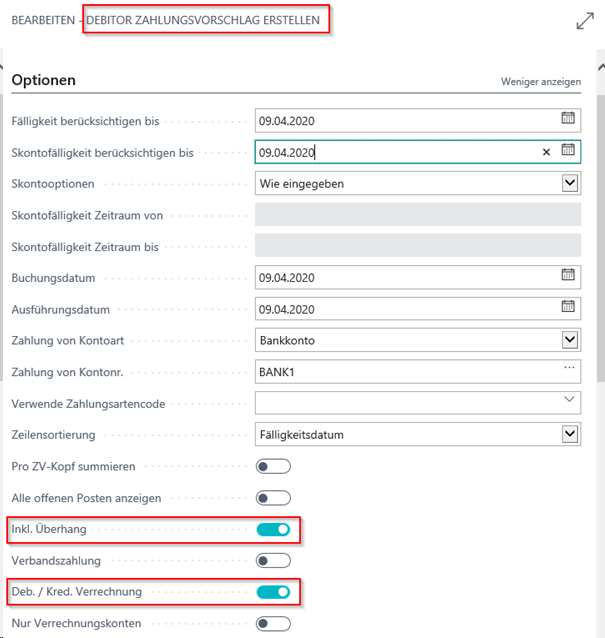Click lookup ellipsis for Zahlung von Kontonr.
Viewport: 605px width, 638px height.
[x=569, y=368]
